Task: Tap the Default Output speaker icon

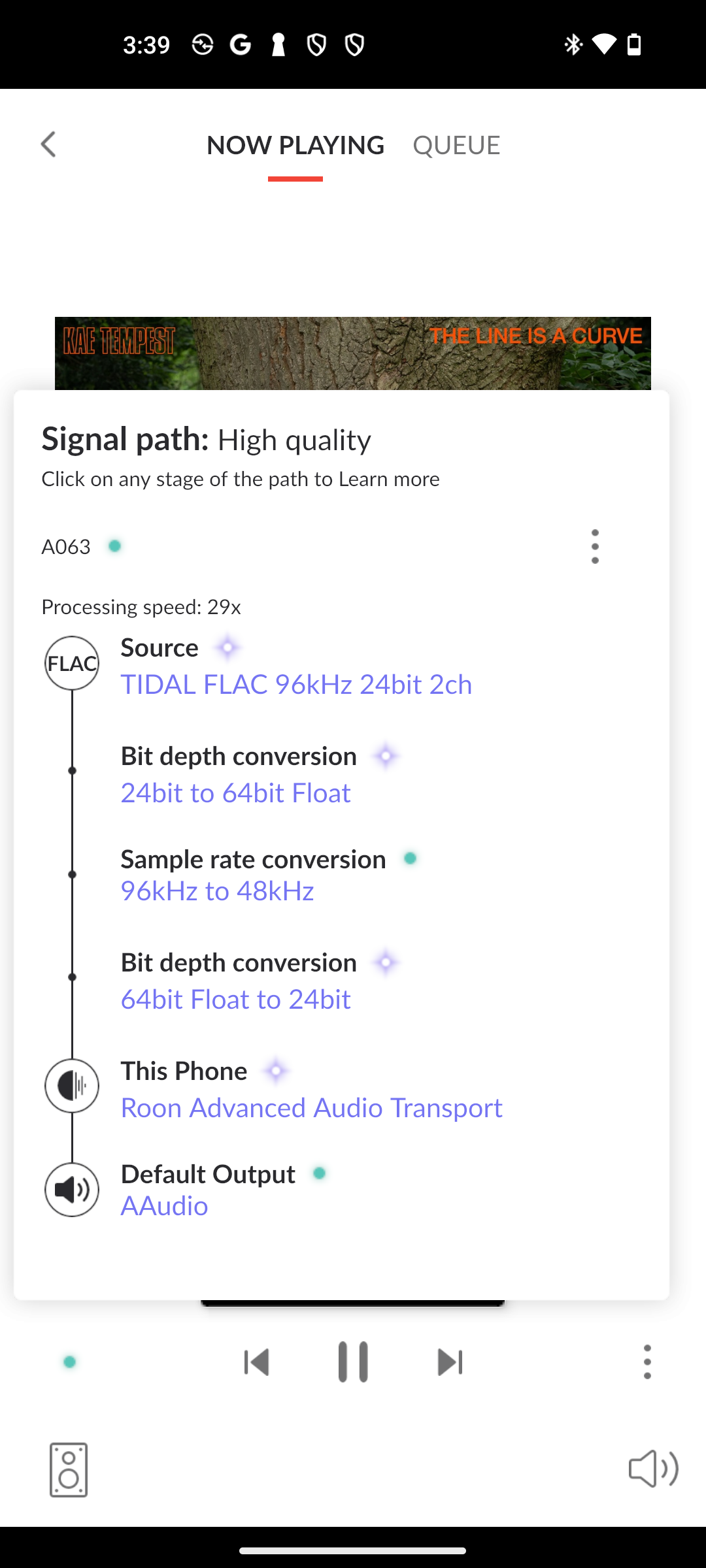Action: pyautogui.click(x=72, y=1190)
